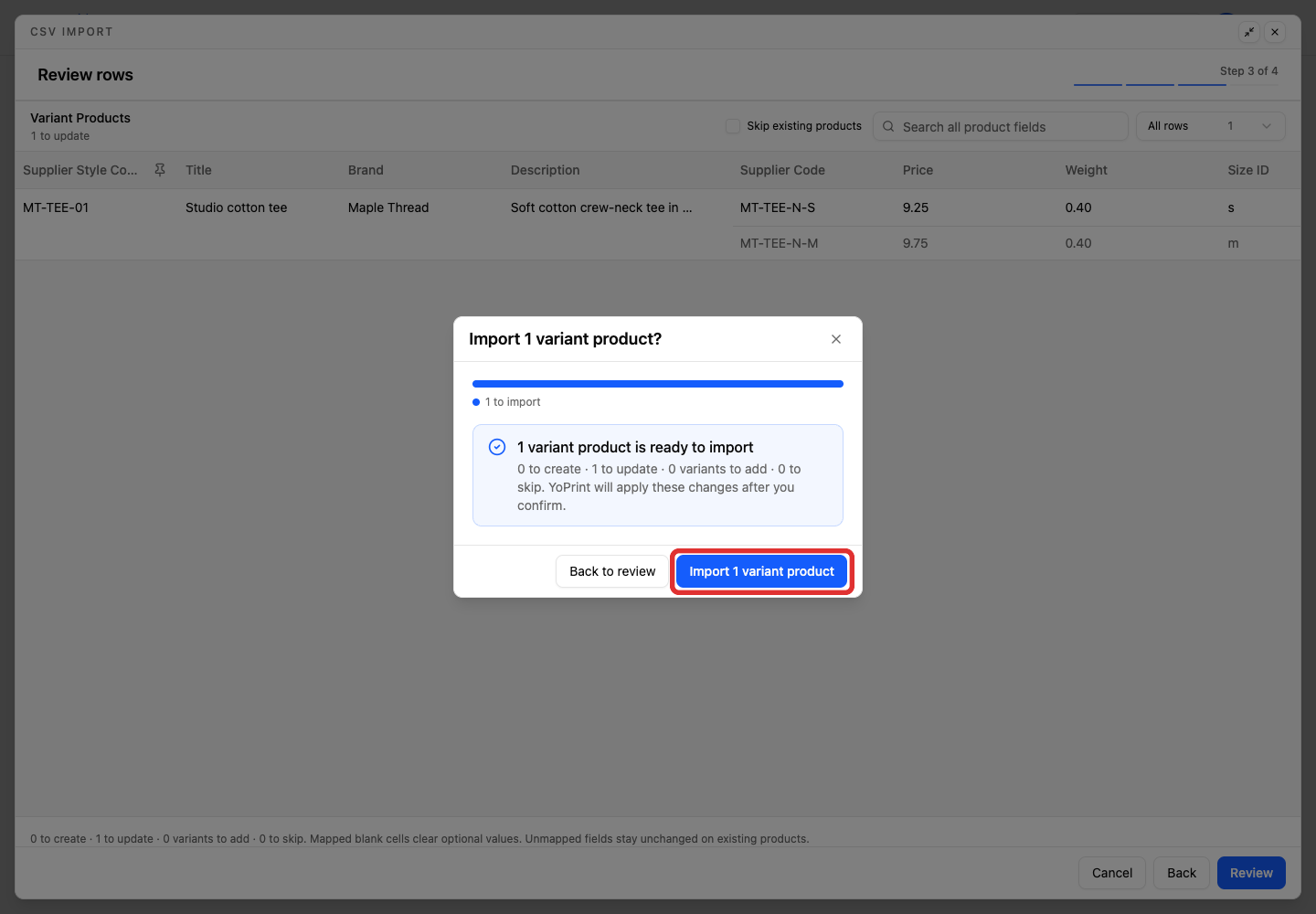Close the import confirmation dialog
The width and height of the screenshot is (1316, 914).
tap(836, 339)
